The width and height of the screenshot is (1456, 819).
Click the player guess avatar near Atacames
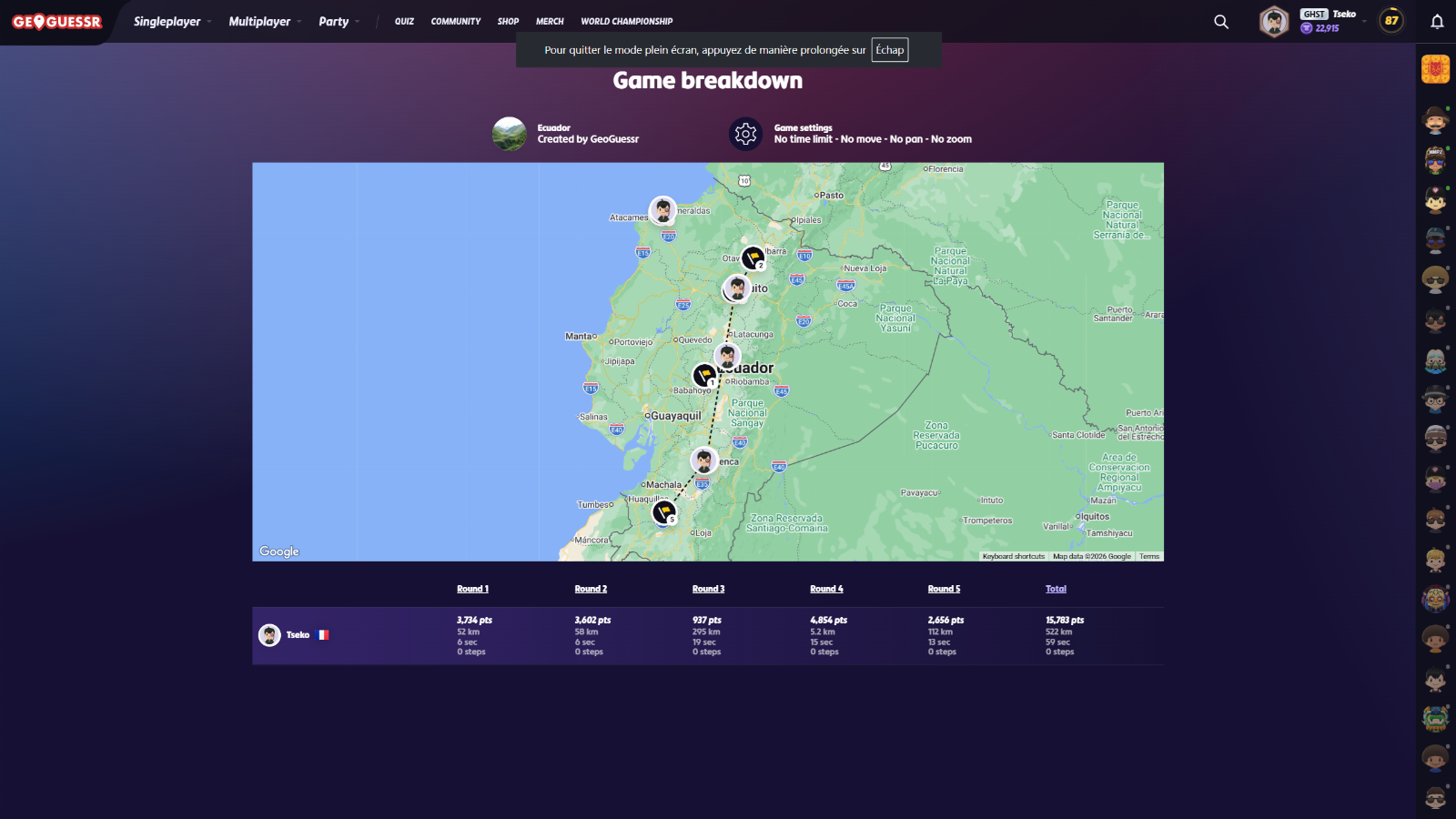point(662,210)
